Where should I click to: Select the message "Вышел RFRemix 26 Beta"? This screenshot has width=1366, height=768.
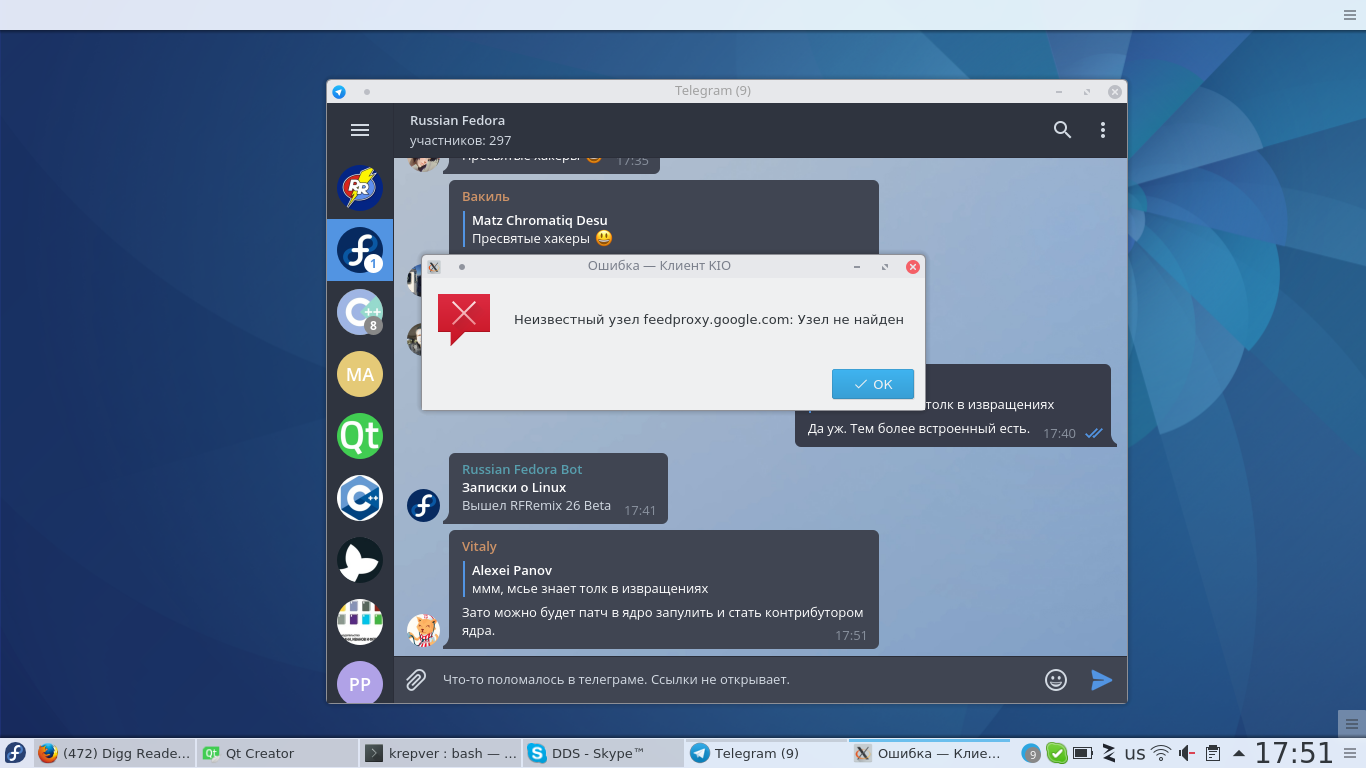click(536, 506)
